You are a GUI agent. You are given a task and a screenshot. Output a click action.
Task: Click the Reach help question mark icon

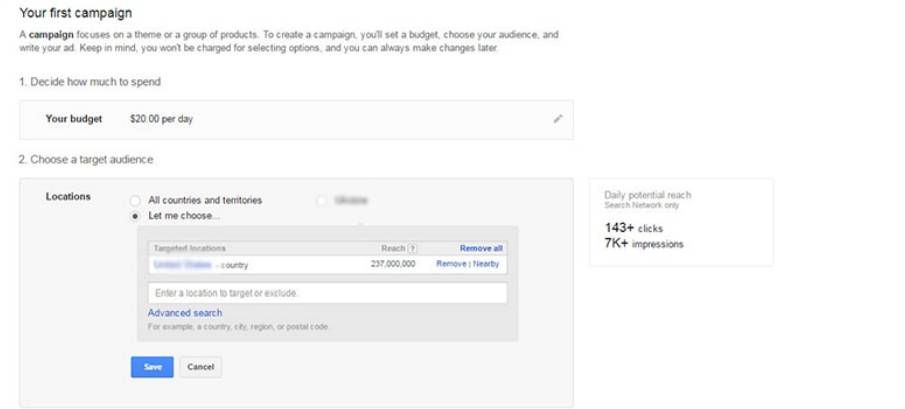click(x=412, y=249)
